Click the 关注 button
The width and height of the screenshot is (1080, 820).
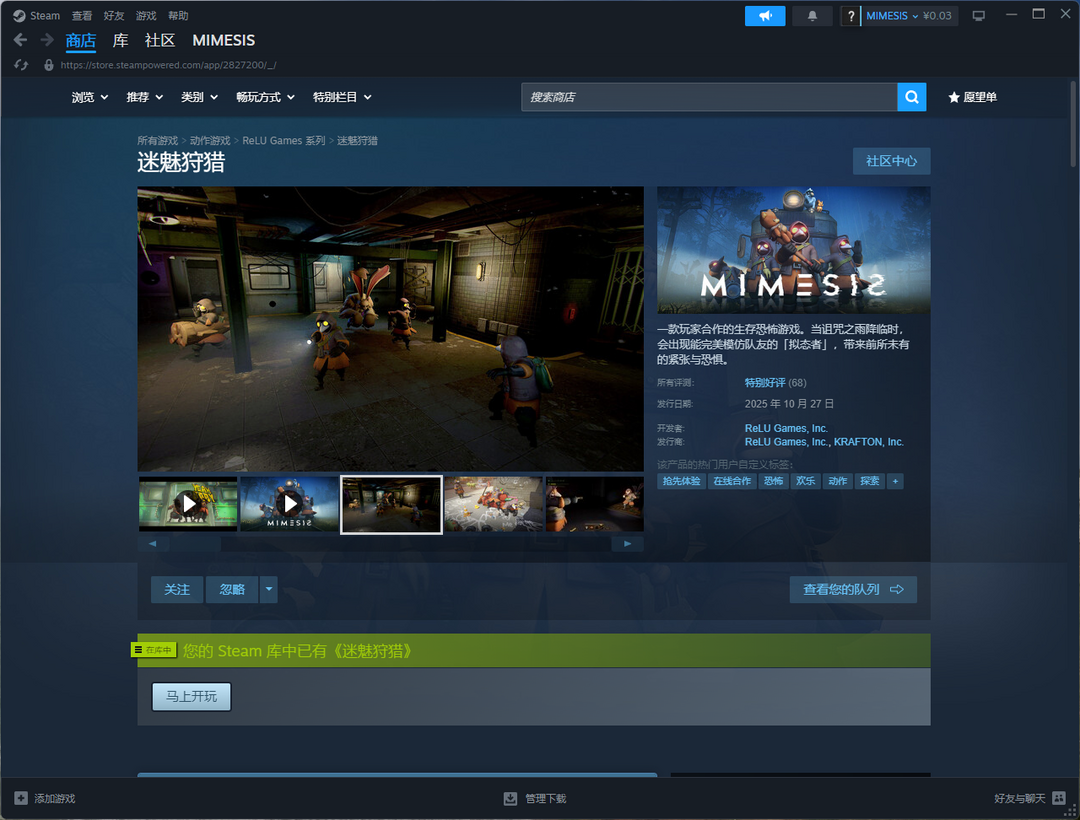(x=177, y=589)
